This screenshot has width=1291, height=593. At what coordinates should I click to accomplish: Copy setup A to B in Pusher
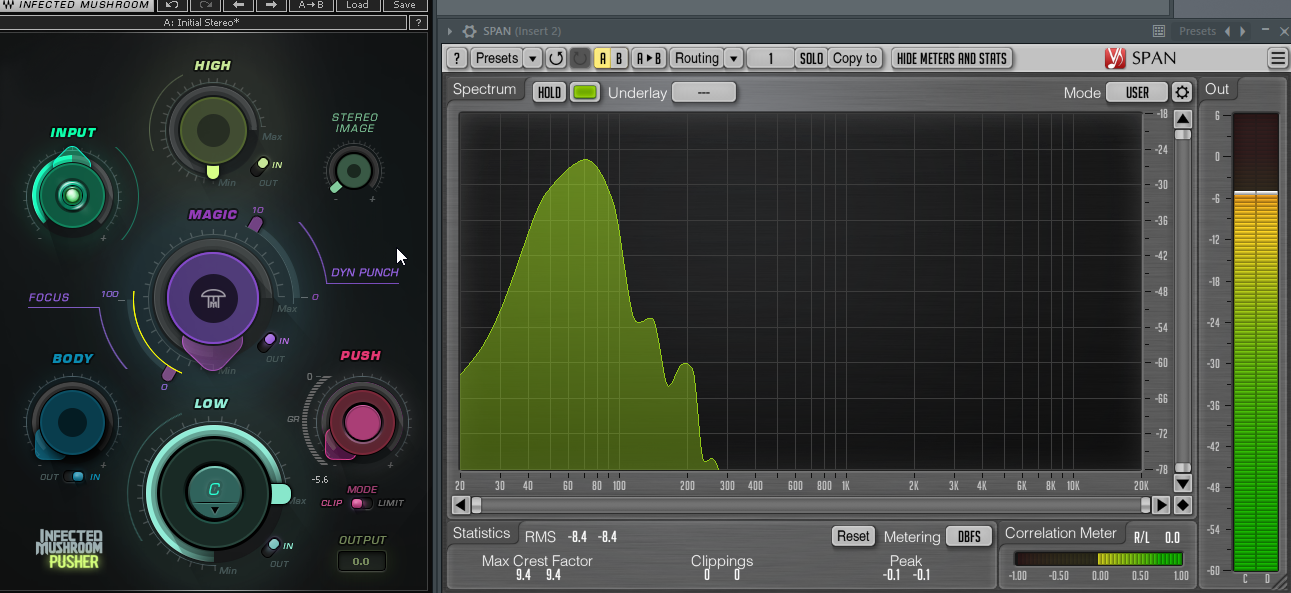(312, 5)
